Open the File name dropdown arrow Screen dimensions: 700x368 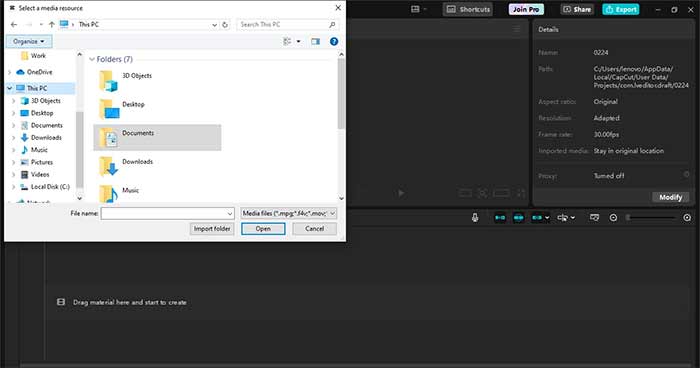(230, 213)
